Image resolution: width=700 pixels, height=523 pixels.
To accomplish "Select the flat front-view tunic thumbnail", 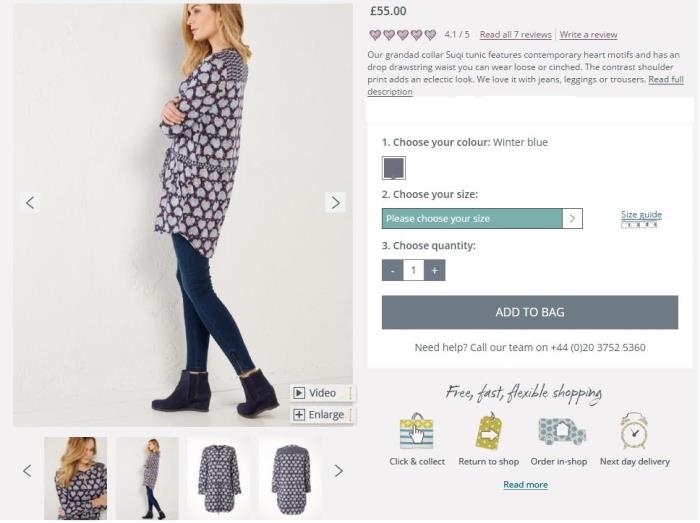I will (219, 475).
